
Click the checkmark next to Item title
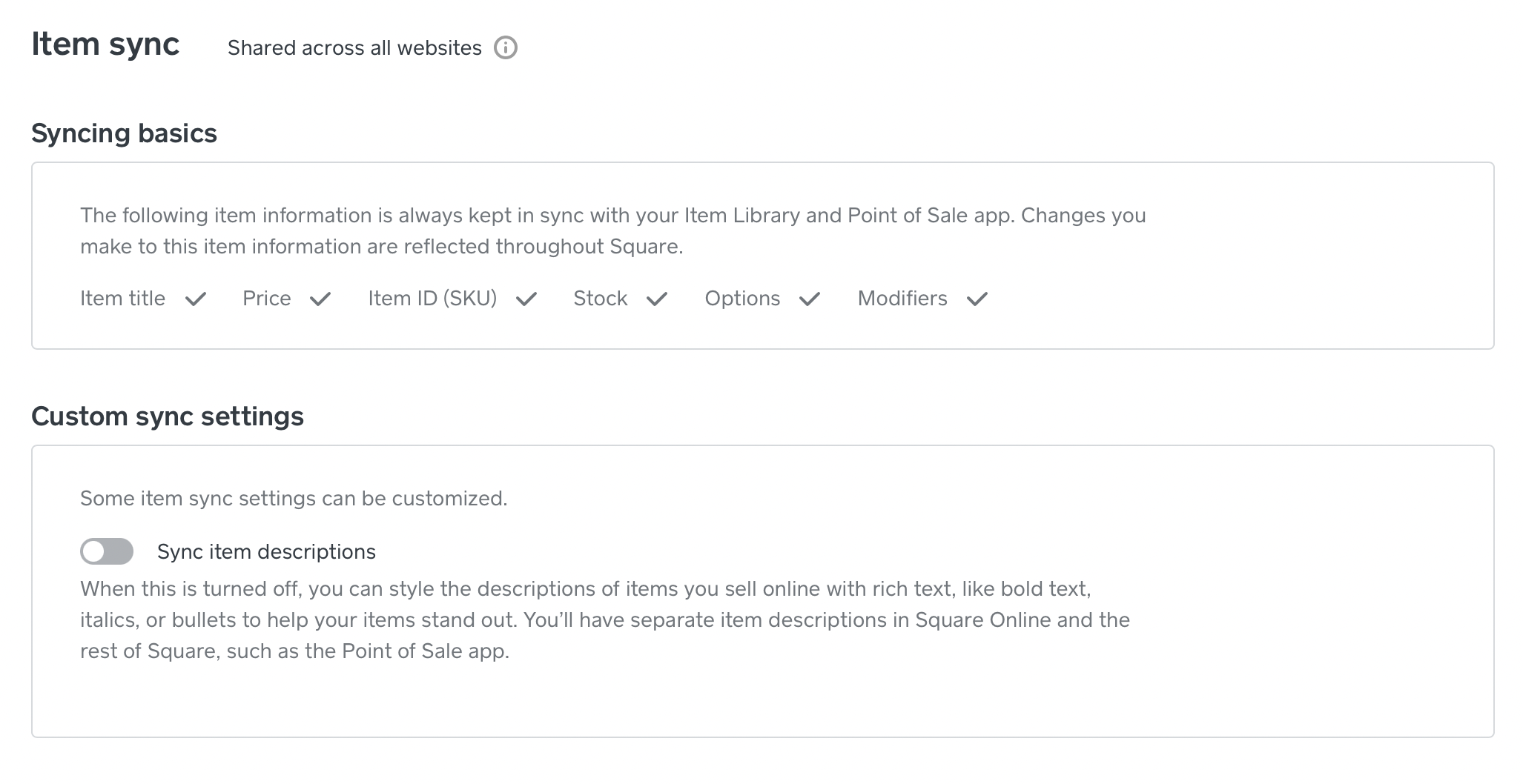[x=196, y=299]
